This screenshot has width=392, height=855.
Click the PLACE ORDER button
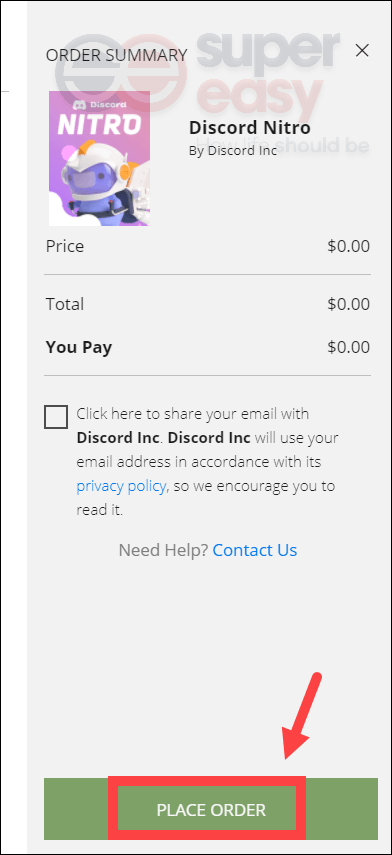[x=210, y=809]
